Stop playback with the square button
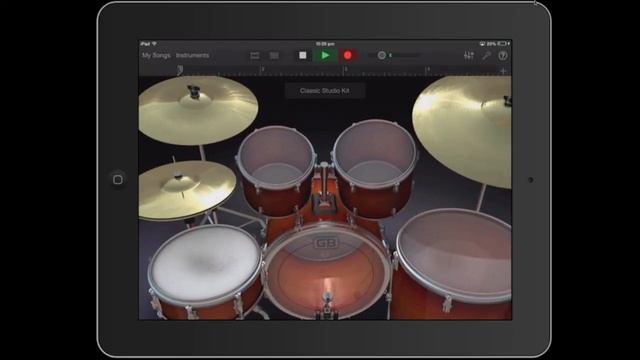 click(302, 55)
